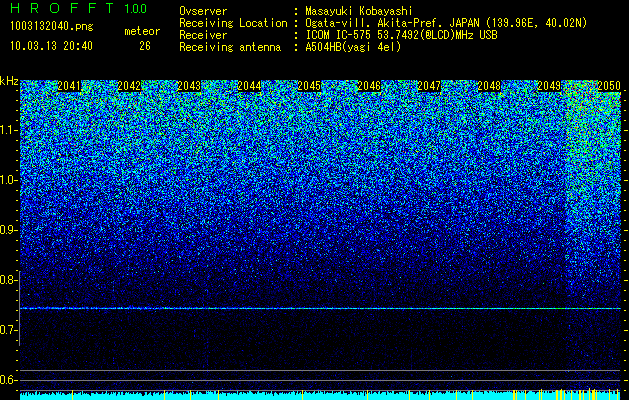
Task: Click the 1.0 kHz axis label
Action: tap(8, 180)
